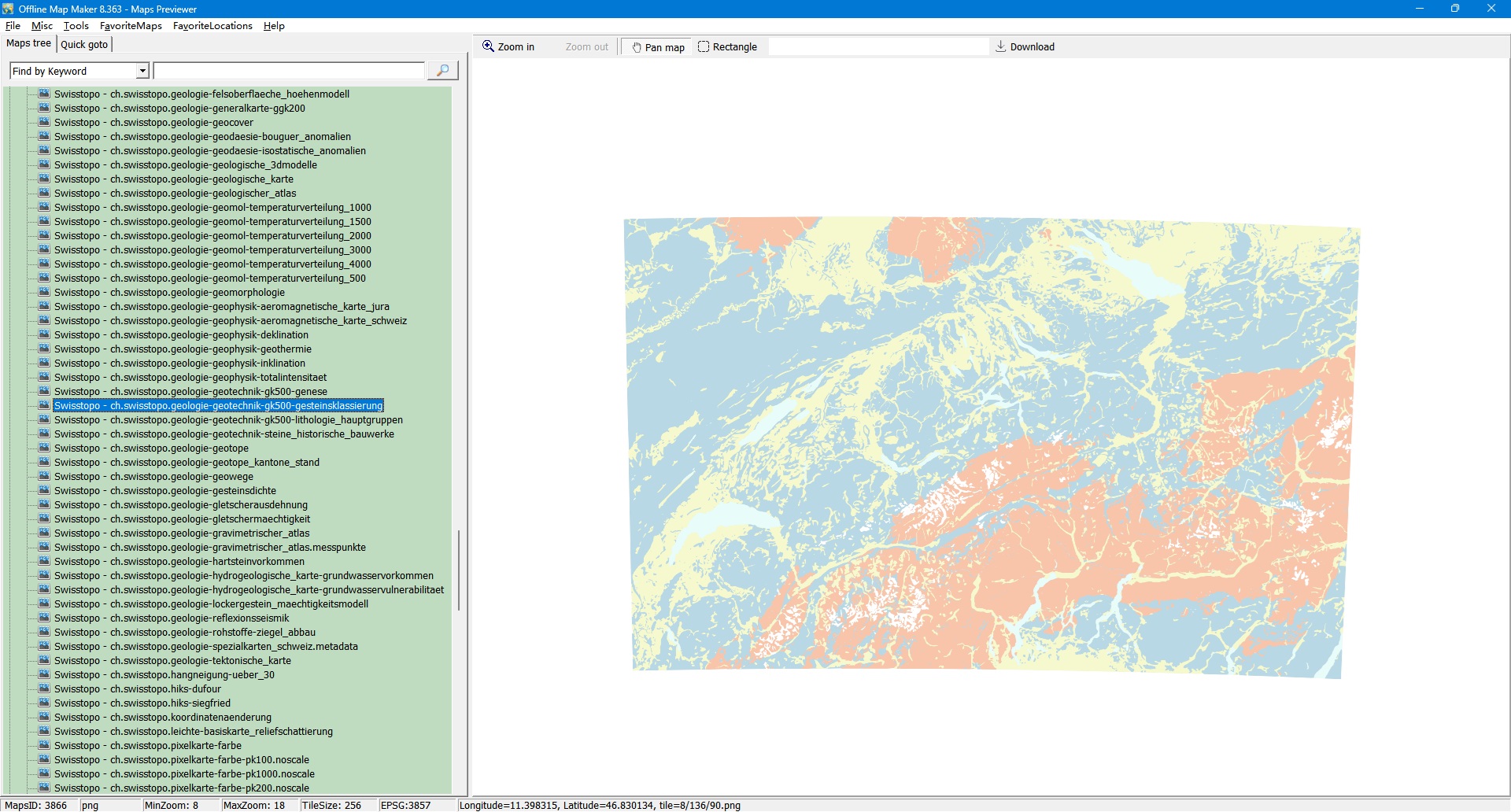Click the Rectangle selection icon
The width and height of the screenshot is (1511, 812).
coord(704,46)
